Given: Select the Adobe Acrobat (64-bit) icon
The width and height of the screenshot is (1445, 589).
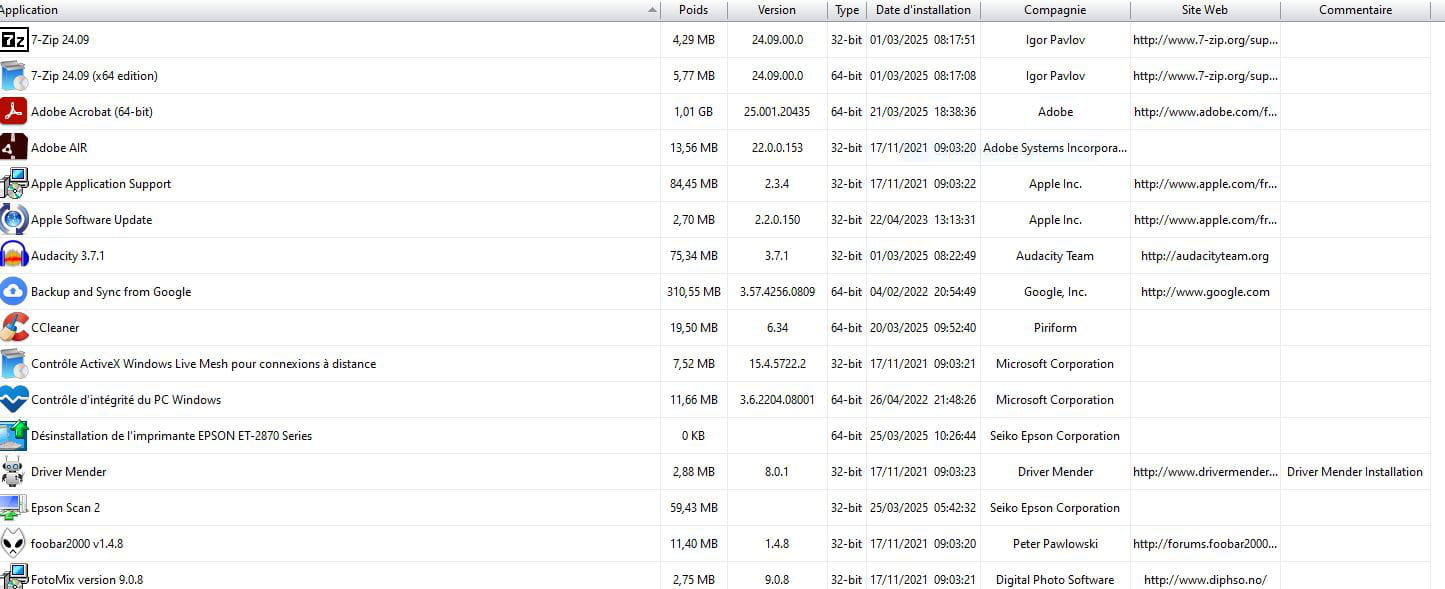Looking at the screenshot, I should click(14, 112).
